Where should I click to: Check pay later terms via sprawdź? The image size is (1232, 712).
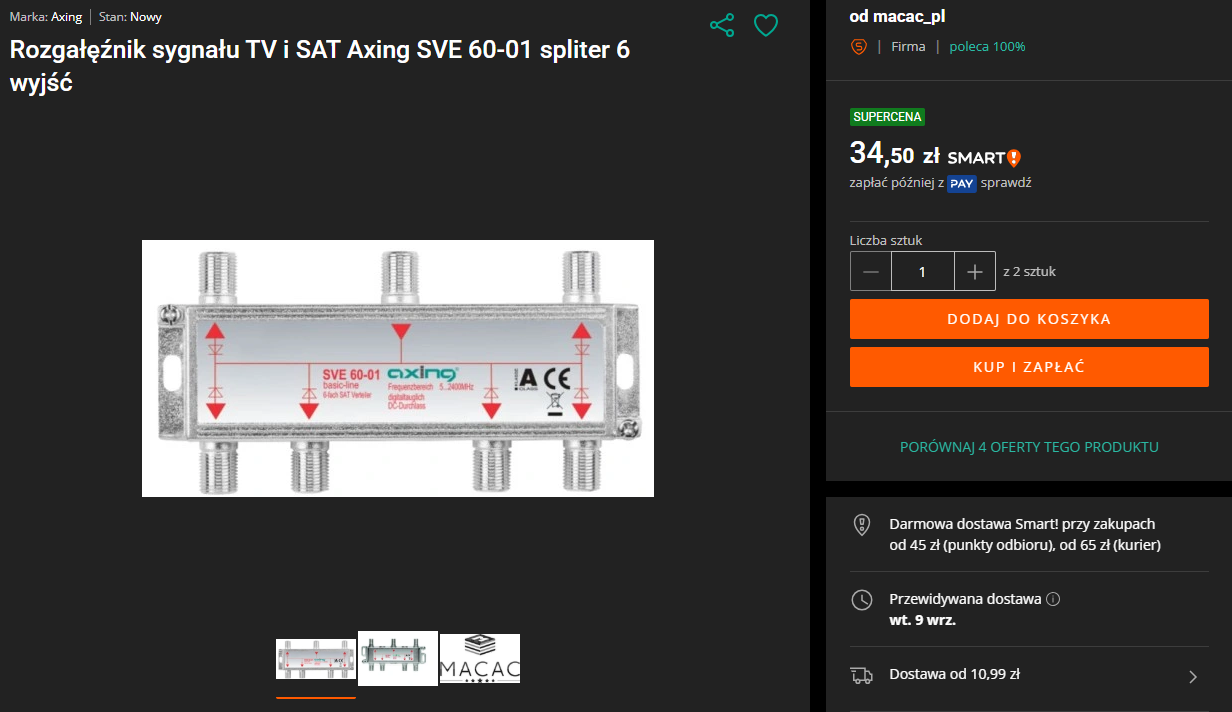tap(1006, 183)
